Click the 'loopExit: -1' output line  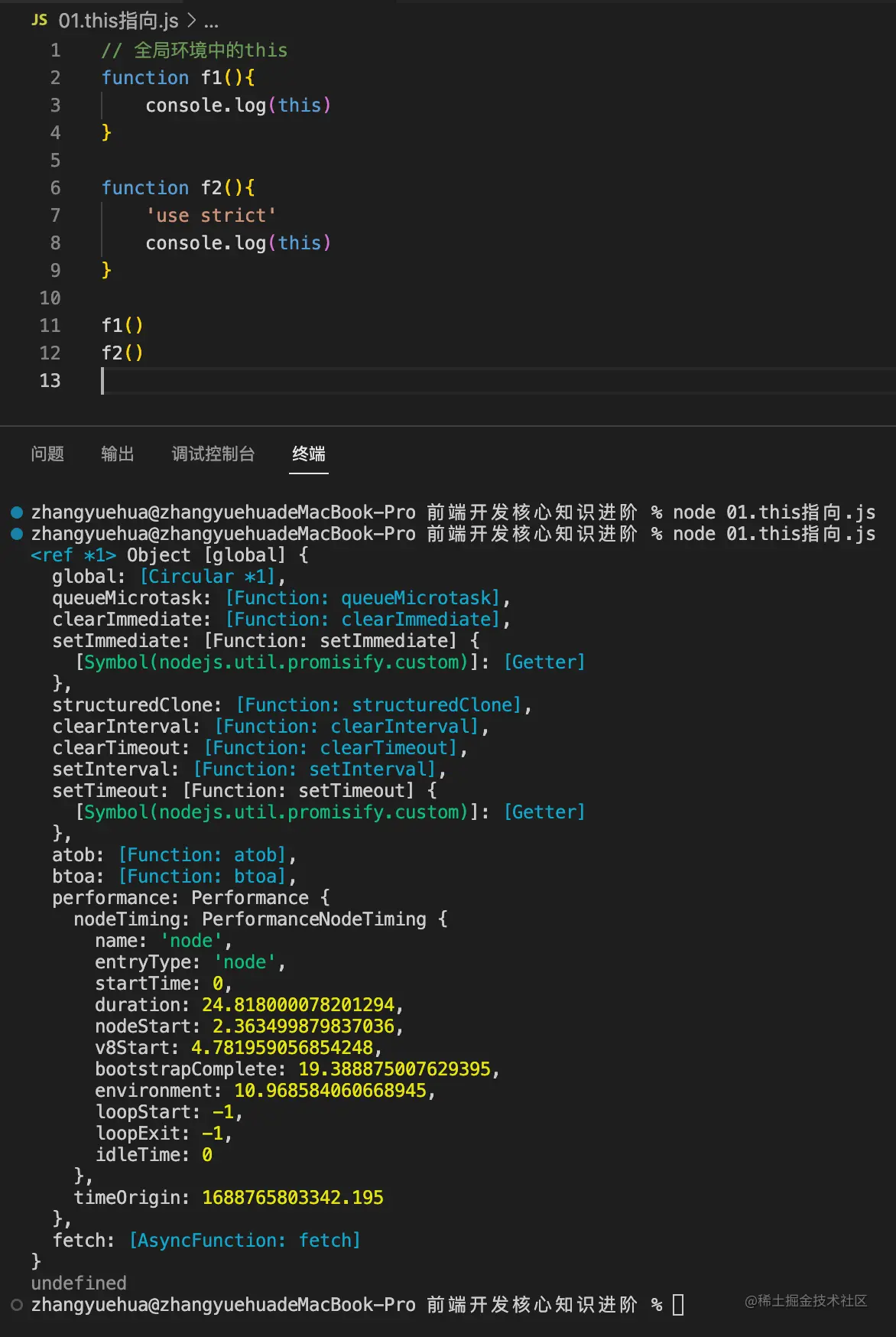coord(164,1134)
